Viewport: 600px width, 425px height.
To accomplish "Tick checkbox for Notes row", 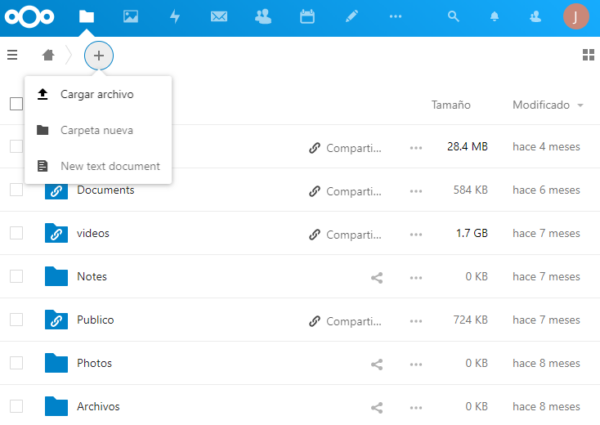I will pyautogui.click(x=16, y=276).
